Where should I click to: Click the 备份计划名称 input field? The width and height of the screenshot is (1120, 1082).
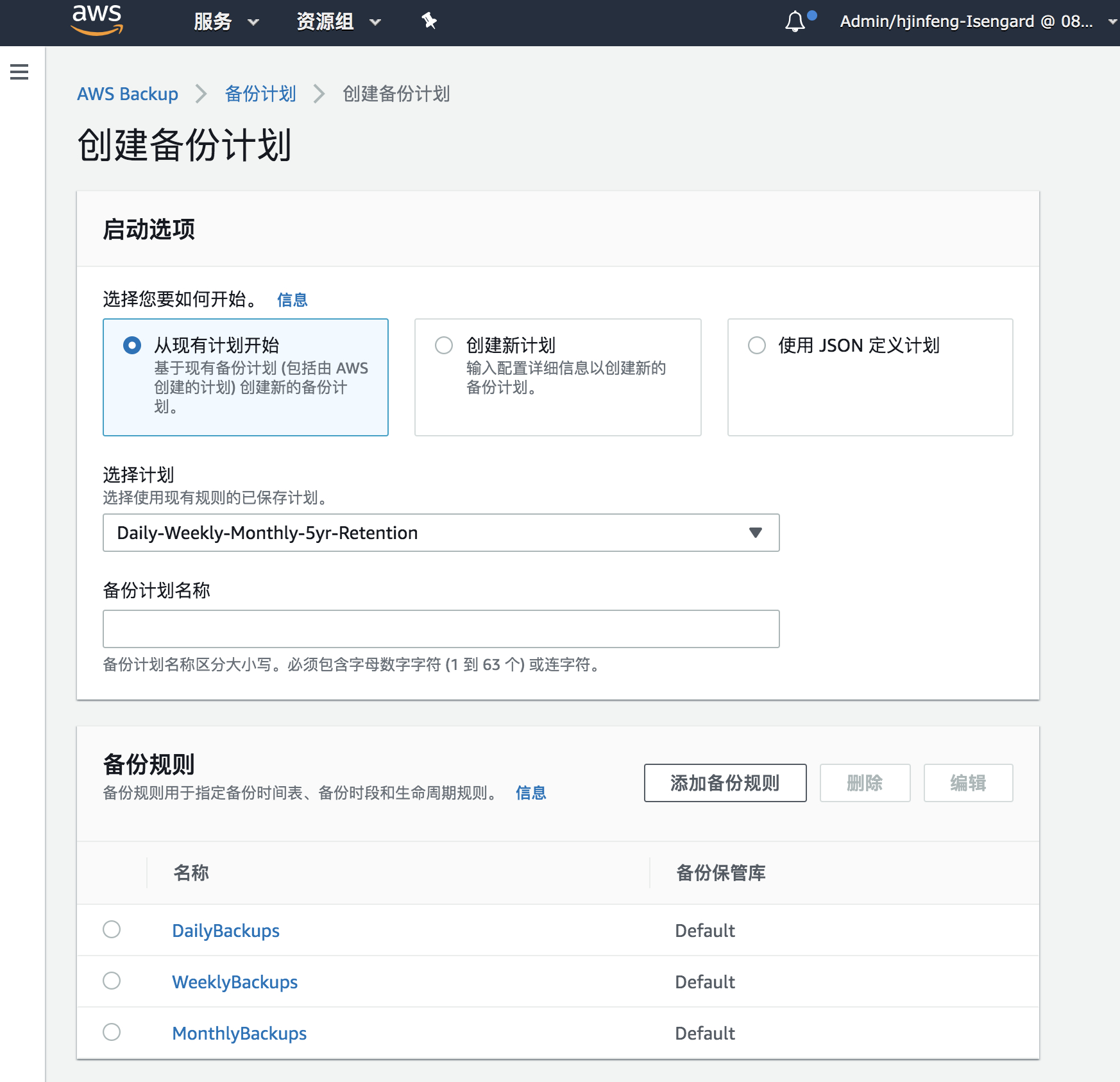[441, 629]
